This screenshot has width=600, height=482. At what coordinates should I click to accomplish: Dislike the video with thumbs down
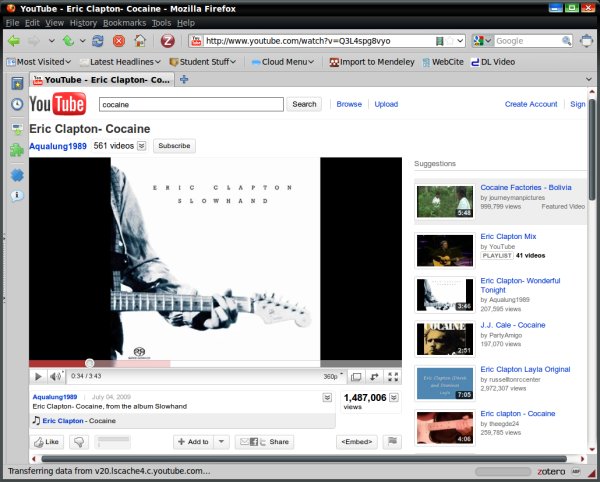(x=79, y=442)
